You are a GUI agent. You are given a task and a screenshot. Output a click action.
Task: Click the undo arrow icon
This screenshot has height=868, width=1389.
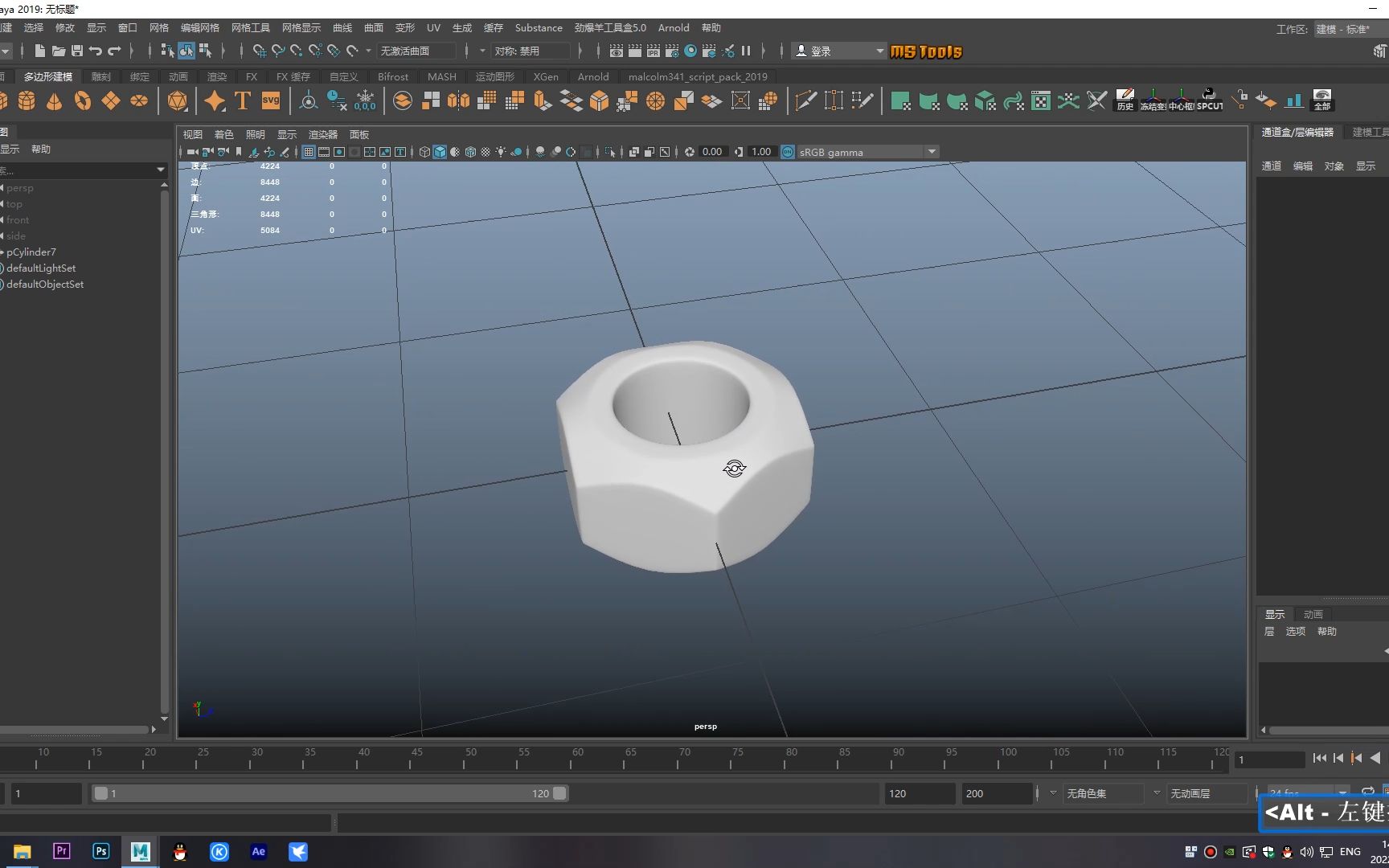pyautogui.click(x=96, y=51)
